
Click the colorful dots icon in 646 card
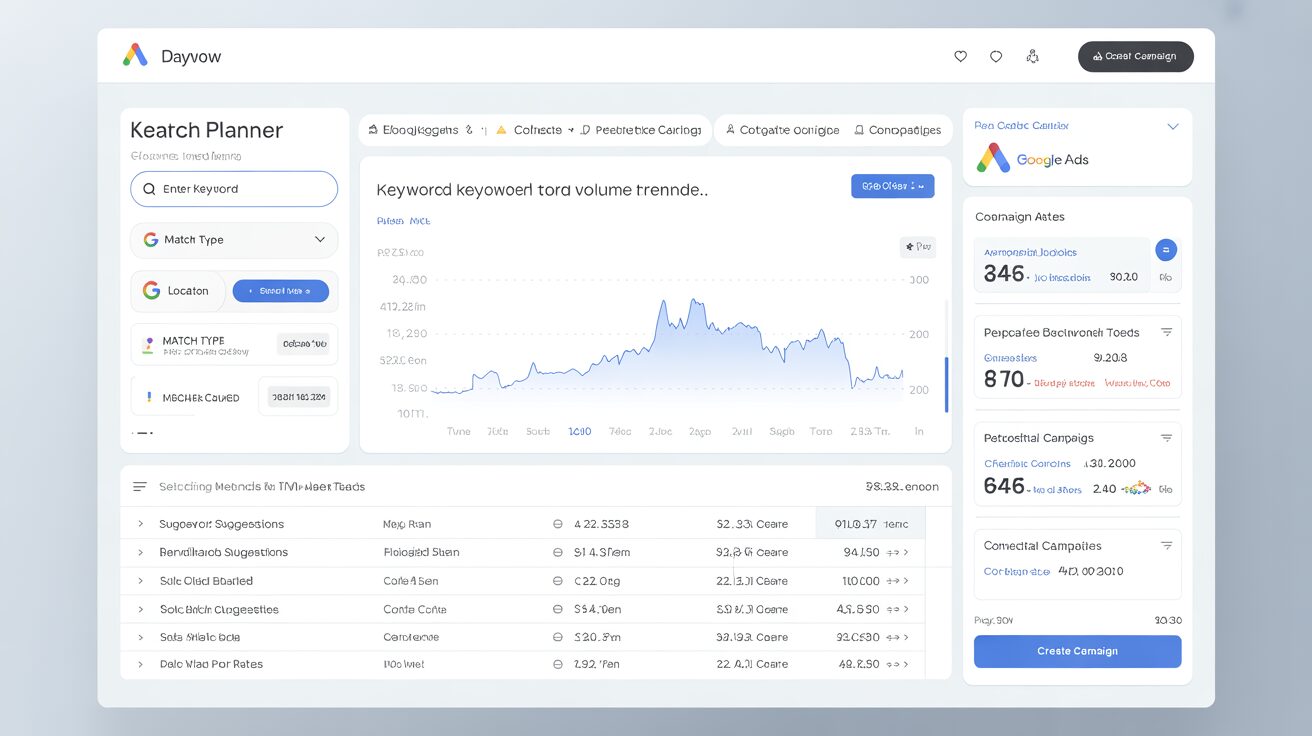[x=1136, y=489]
